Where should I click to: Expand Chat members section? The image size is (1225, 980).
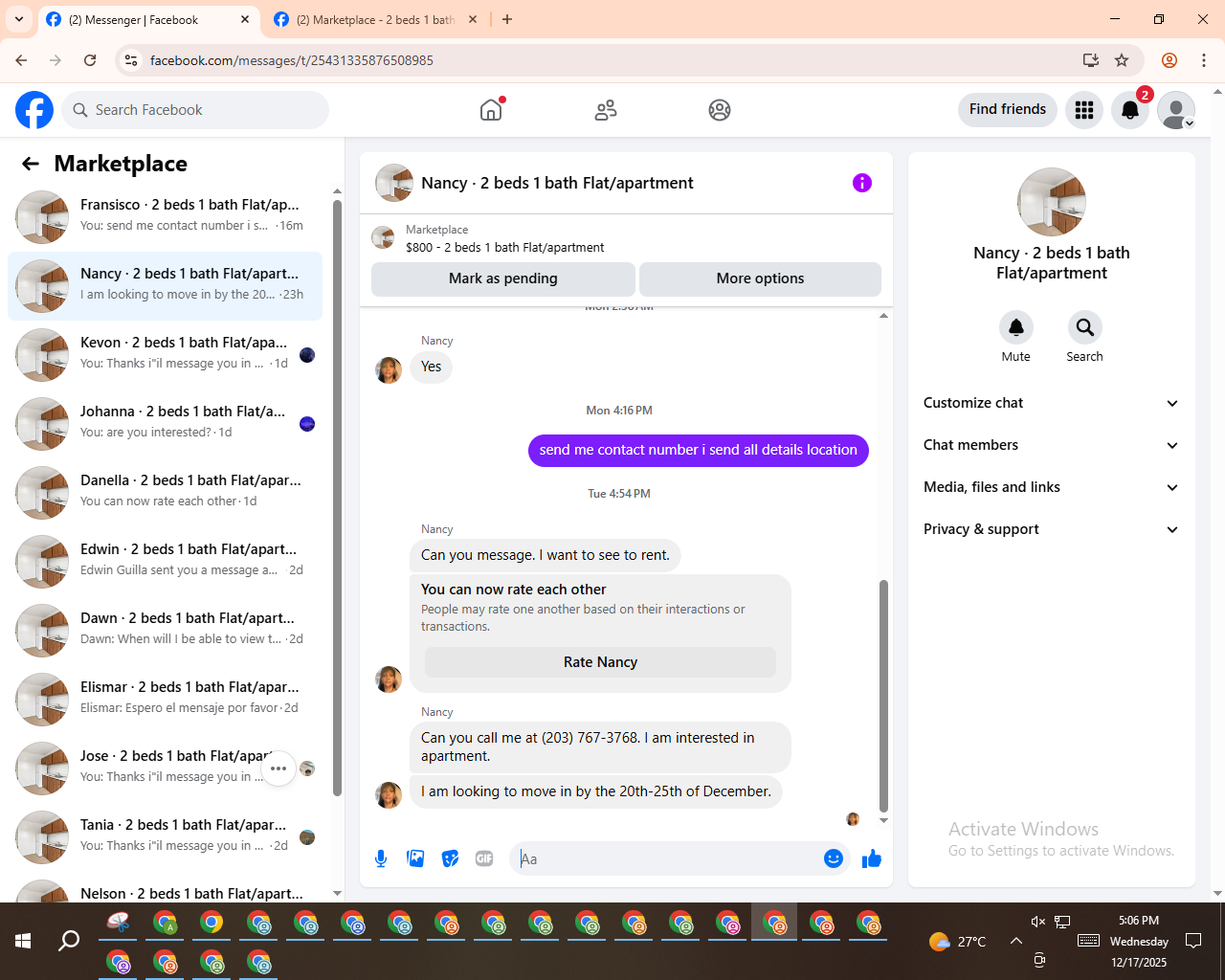click(1051, 445)
